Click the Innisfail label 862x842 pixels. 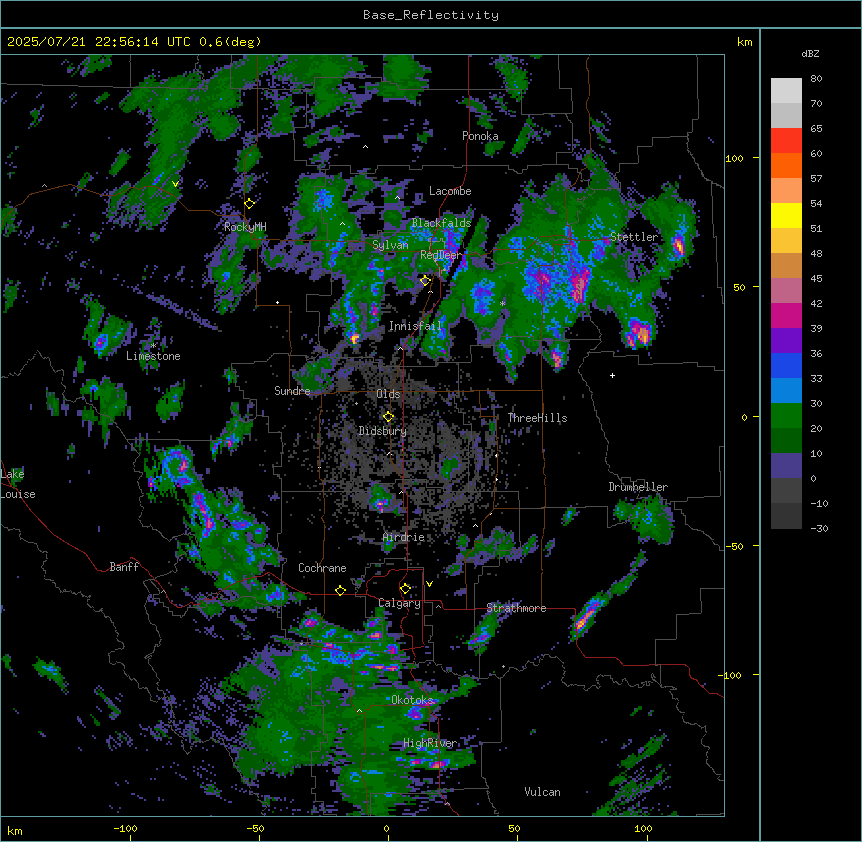pos(415,326)
